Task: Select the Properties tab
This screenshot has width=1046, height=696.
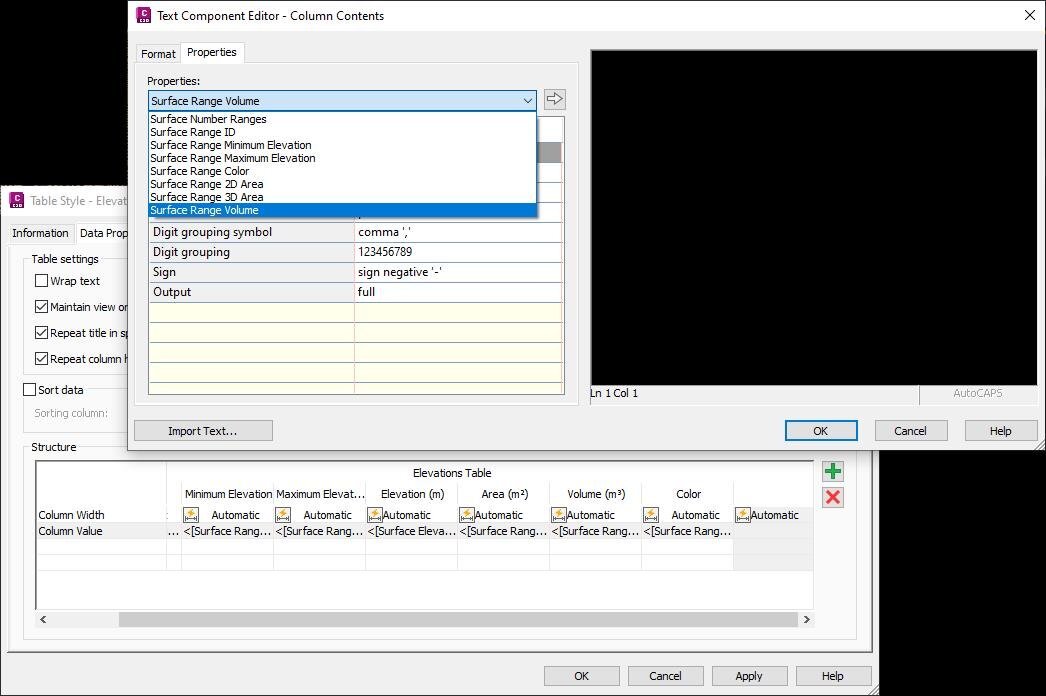Action: point(211,52)
